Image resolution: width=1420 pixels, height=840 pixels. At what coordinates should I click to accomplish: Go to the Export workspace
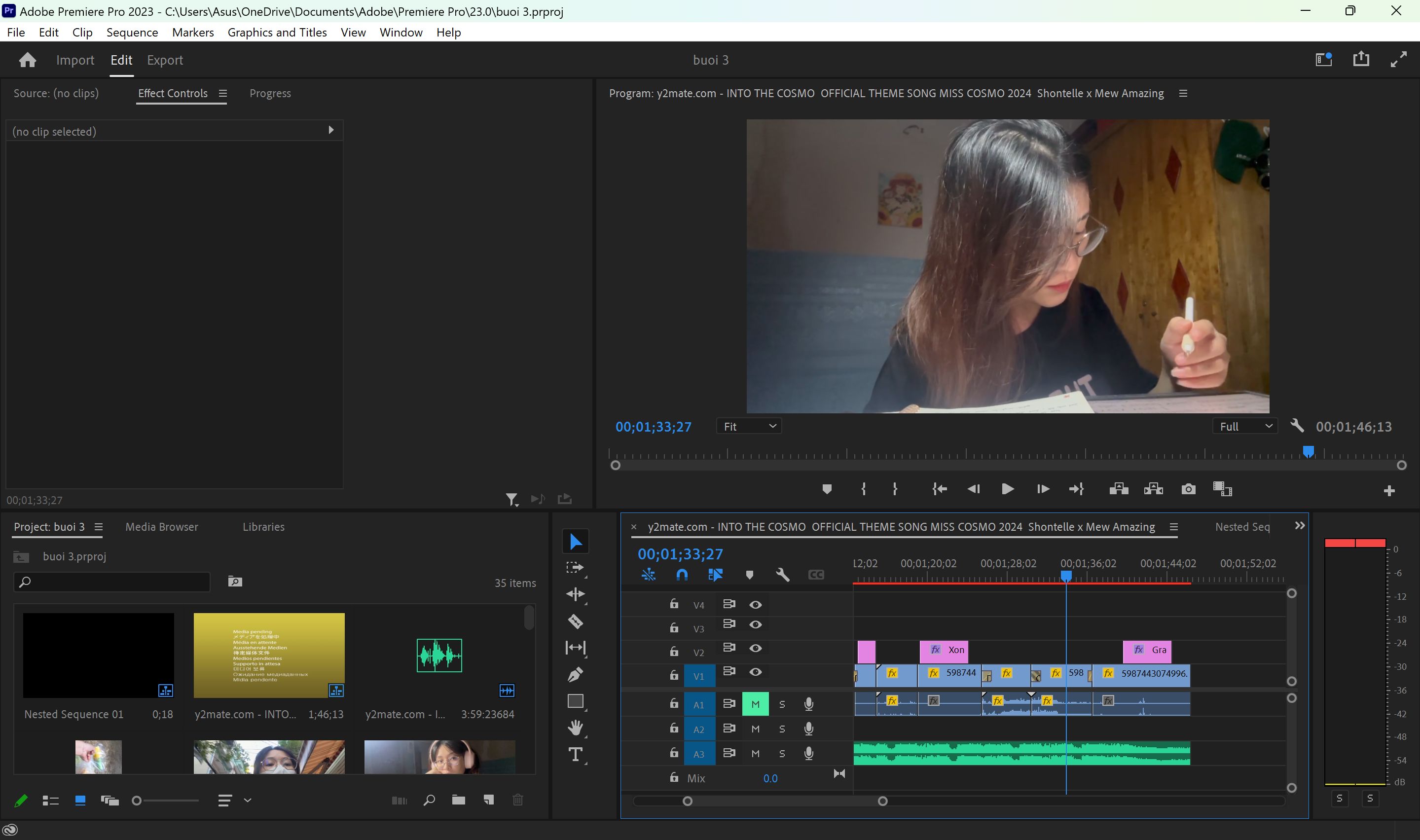[165, 60]
